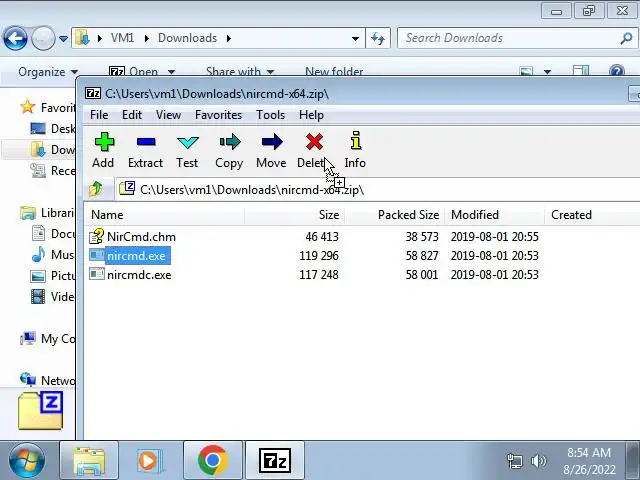640x480 pixels.
Task: Expand the arrow after Downloads in breadcrumb
Action: click(x=229, y=38)
